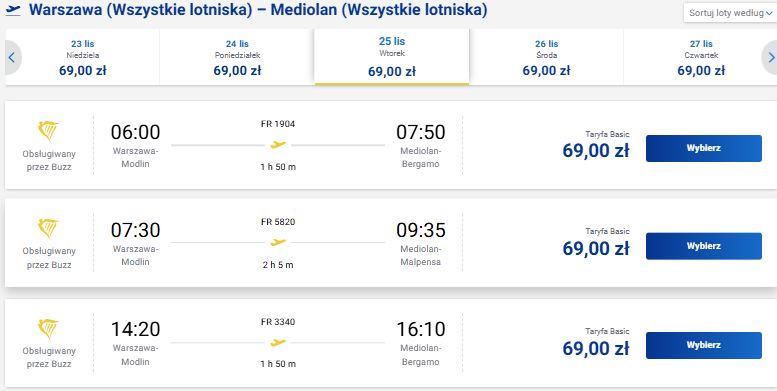Click the Ryanair harp logo for flight FR 5820

(48, 228)
